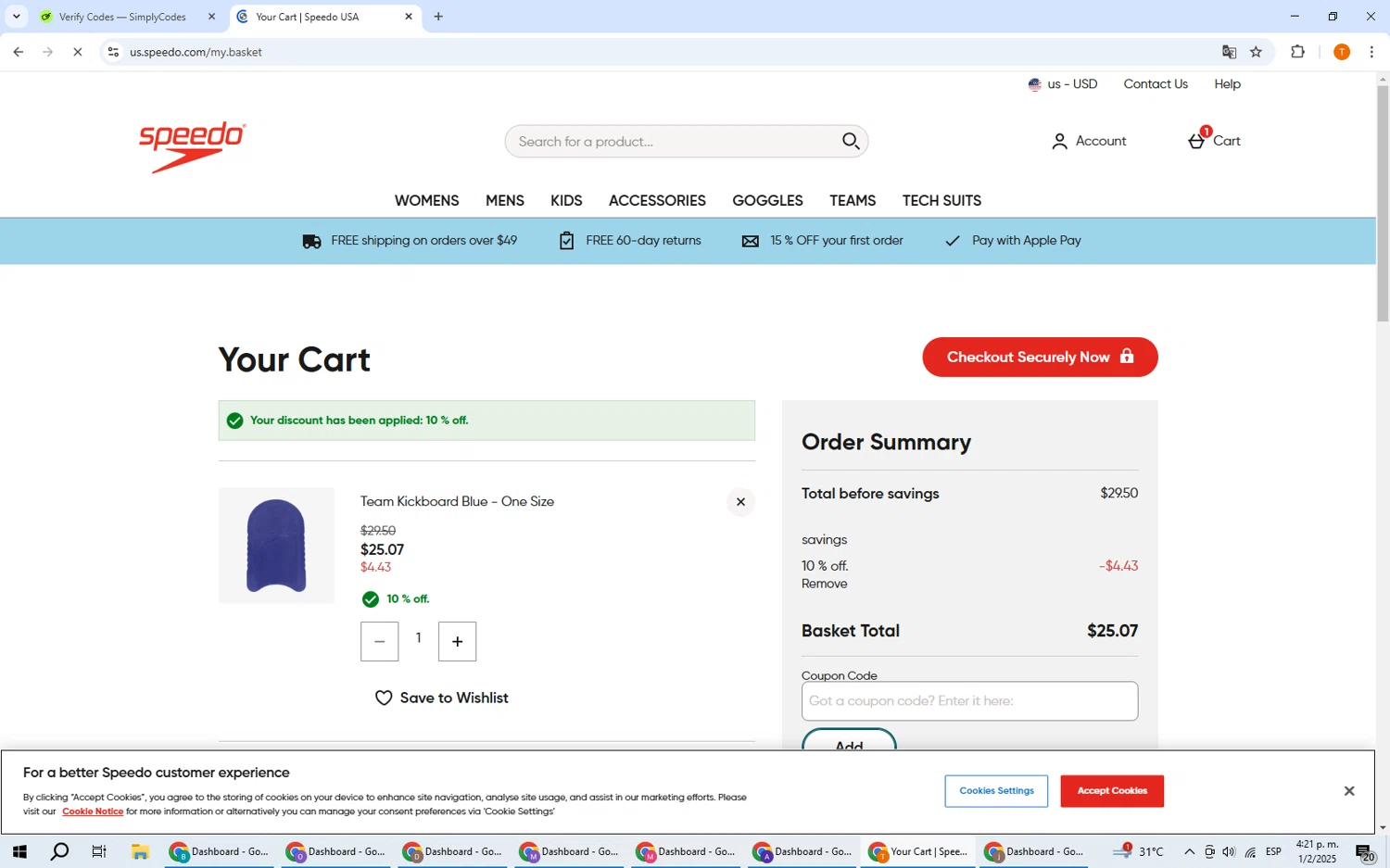Open Task View on the taskbar
The width and height of the screenshot is (1390, 868).
click(99, 851)
